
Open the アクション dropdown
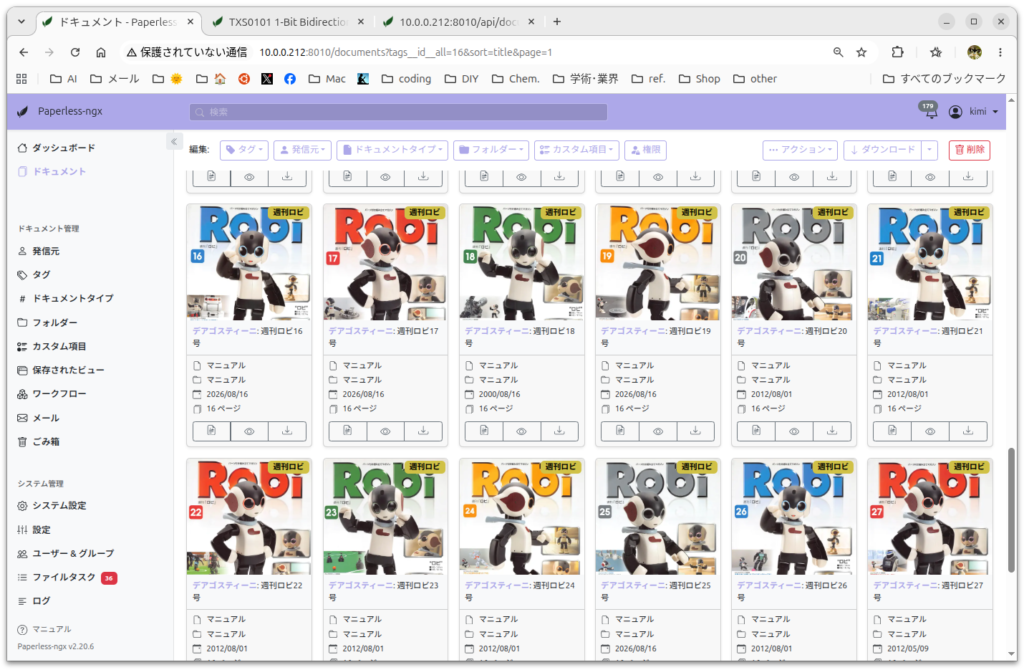click(x=800, y=150)
